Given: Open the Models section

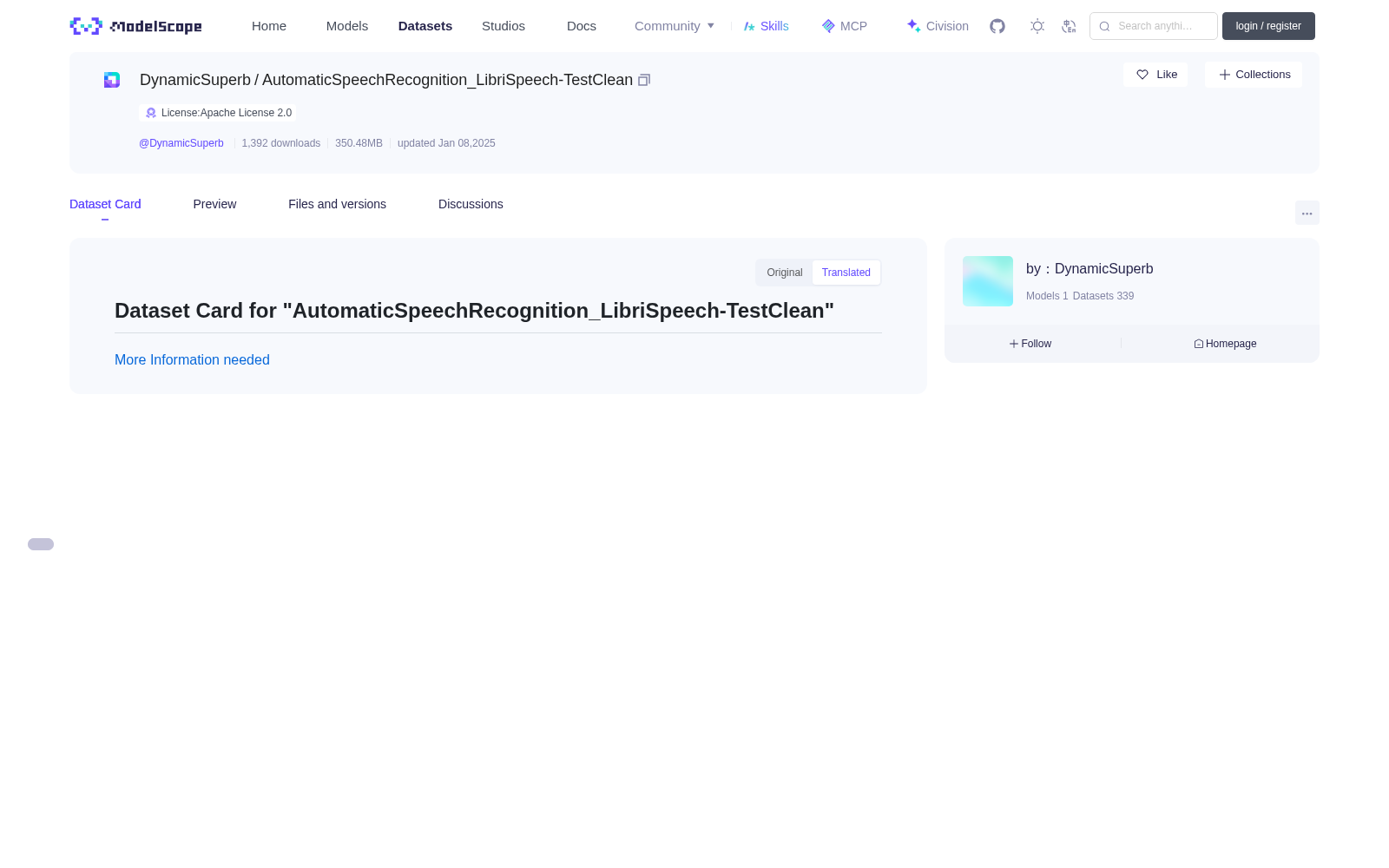Looking at the screenshot, I should click(347, 26).
